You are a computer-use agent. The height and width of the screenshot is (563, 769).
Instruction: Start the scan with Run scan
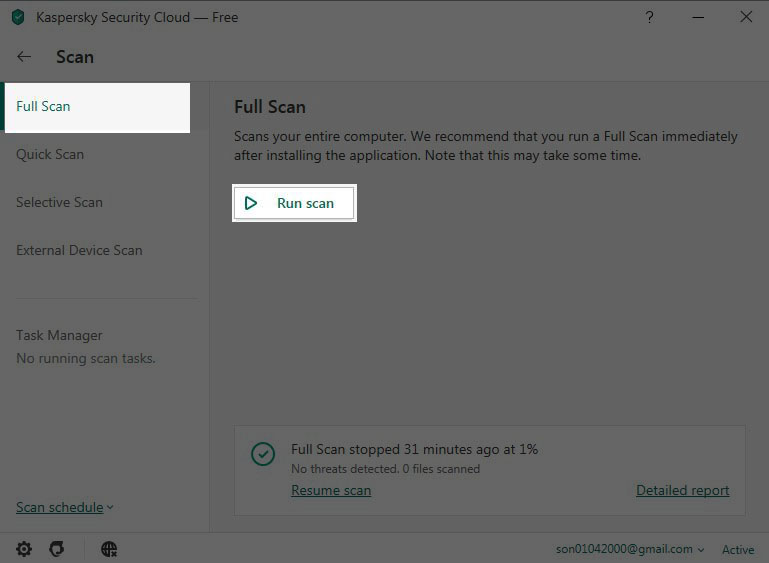(x=294, y=203)
